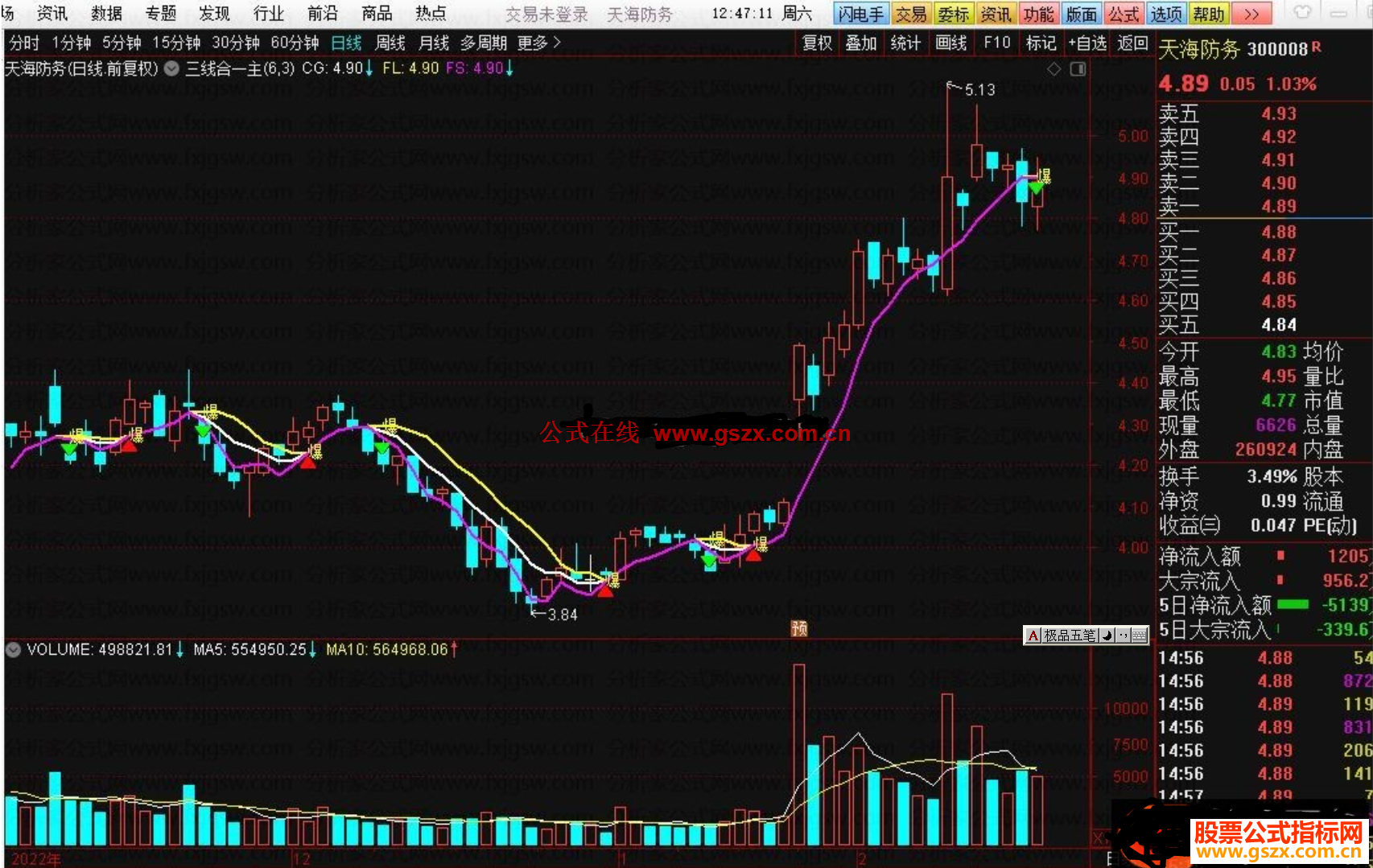The width and height of the screenshot is (1373, 868).
Task: Click the 5.13 high price label
Action: tap(979, 89)
